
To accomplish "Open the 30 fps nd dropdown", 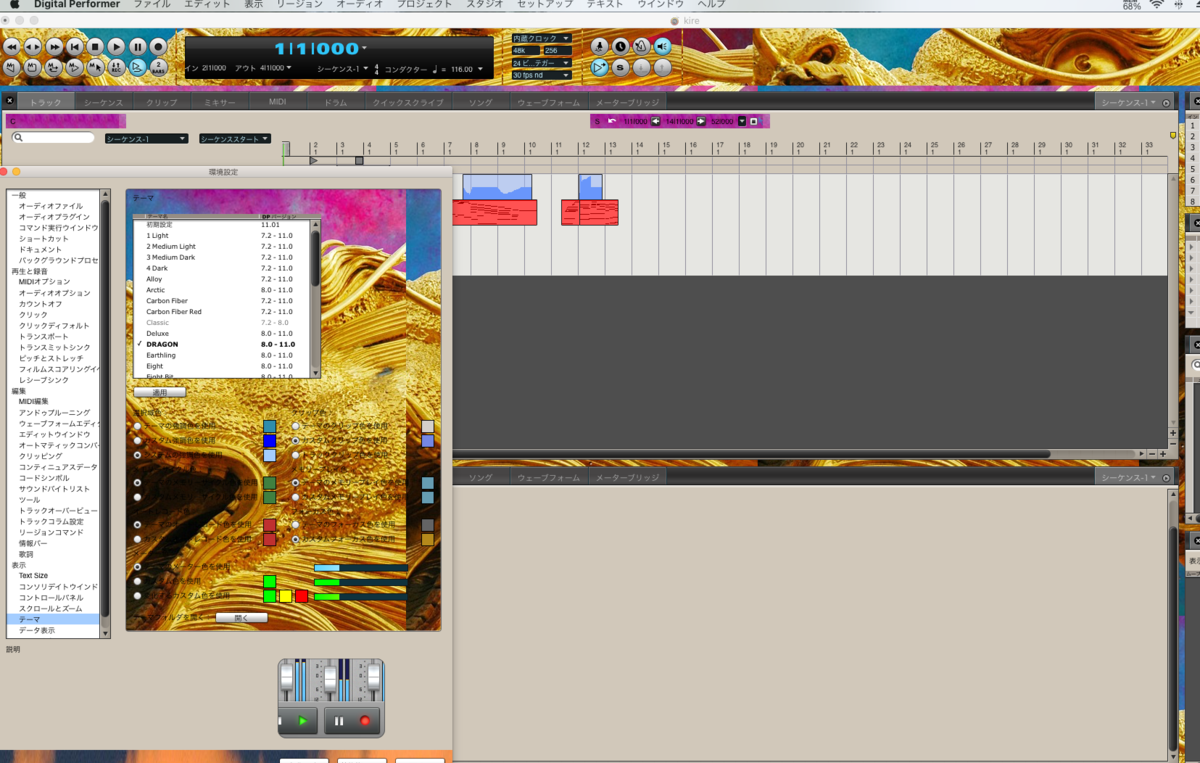I will tap(541, 75).
